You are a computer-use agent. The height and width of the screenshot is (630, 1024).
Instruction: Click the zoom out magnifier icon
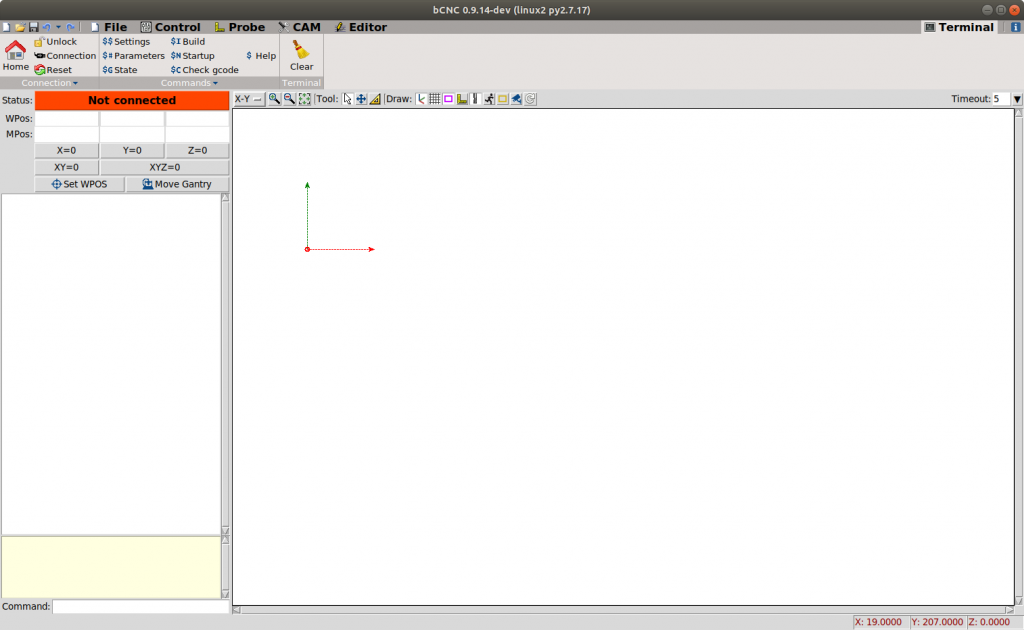pyautogui.click(x=289, y=99)
